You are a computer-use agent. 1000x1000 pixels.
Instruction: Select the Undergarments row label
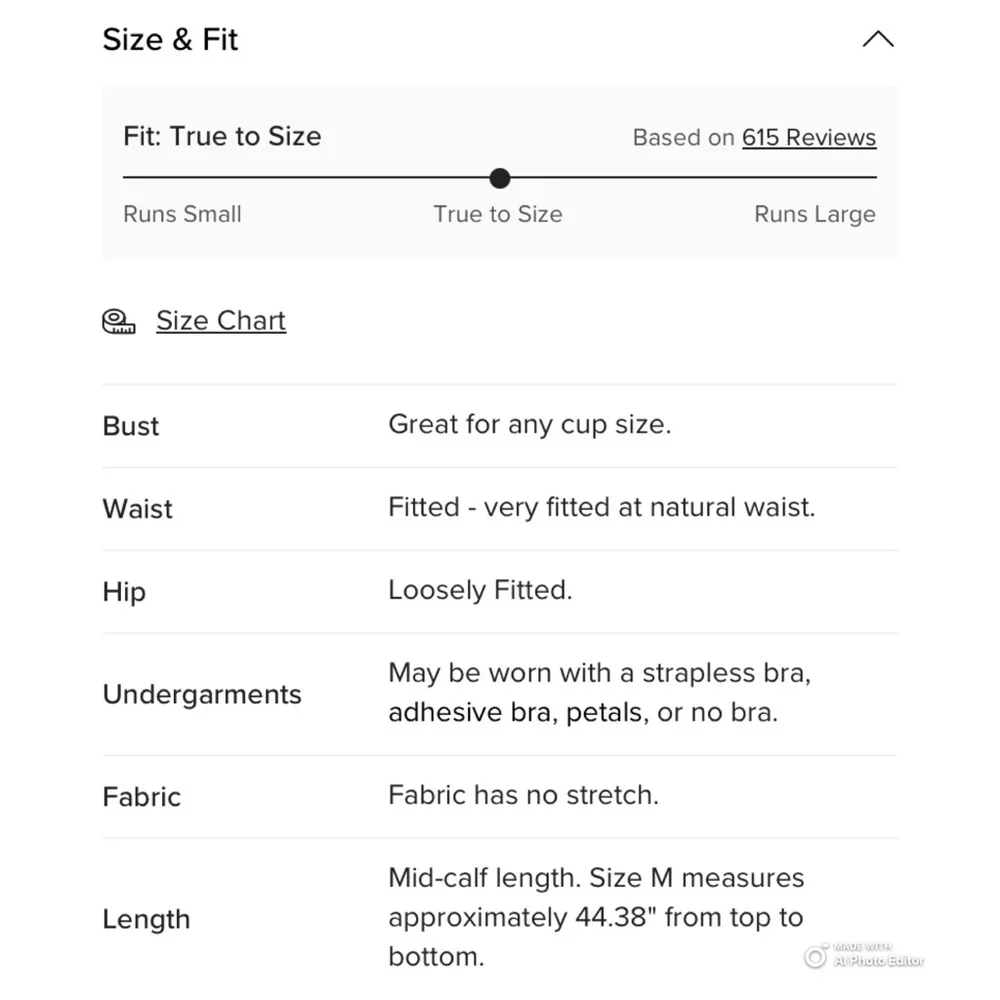pyautogui.click(x=202, y=695)
